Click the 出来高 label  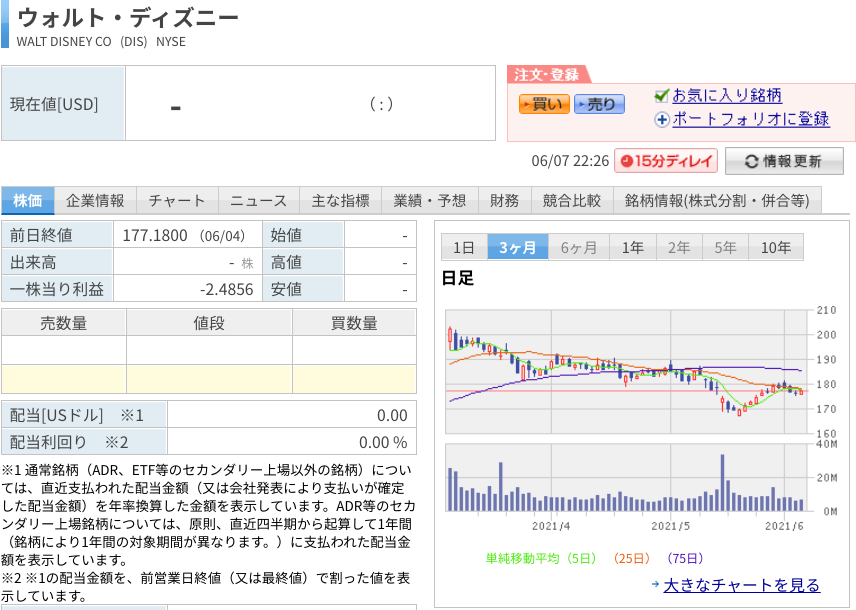click(x=33, y=262)
